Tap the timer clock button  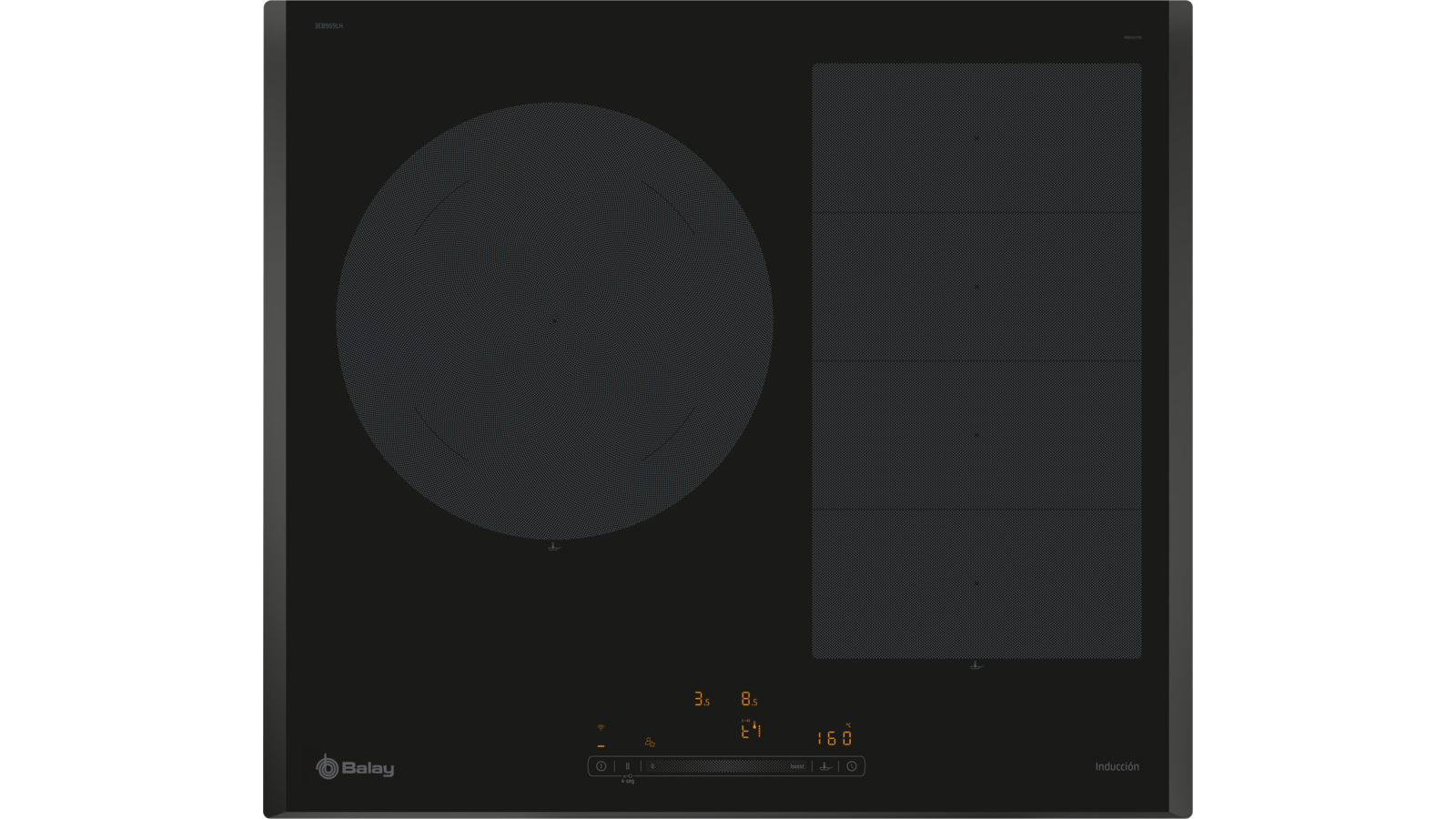click(x=852, y=766)
